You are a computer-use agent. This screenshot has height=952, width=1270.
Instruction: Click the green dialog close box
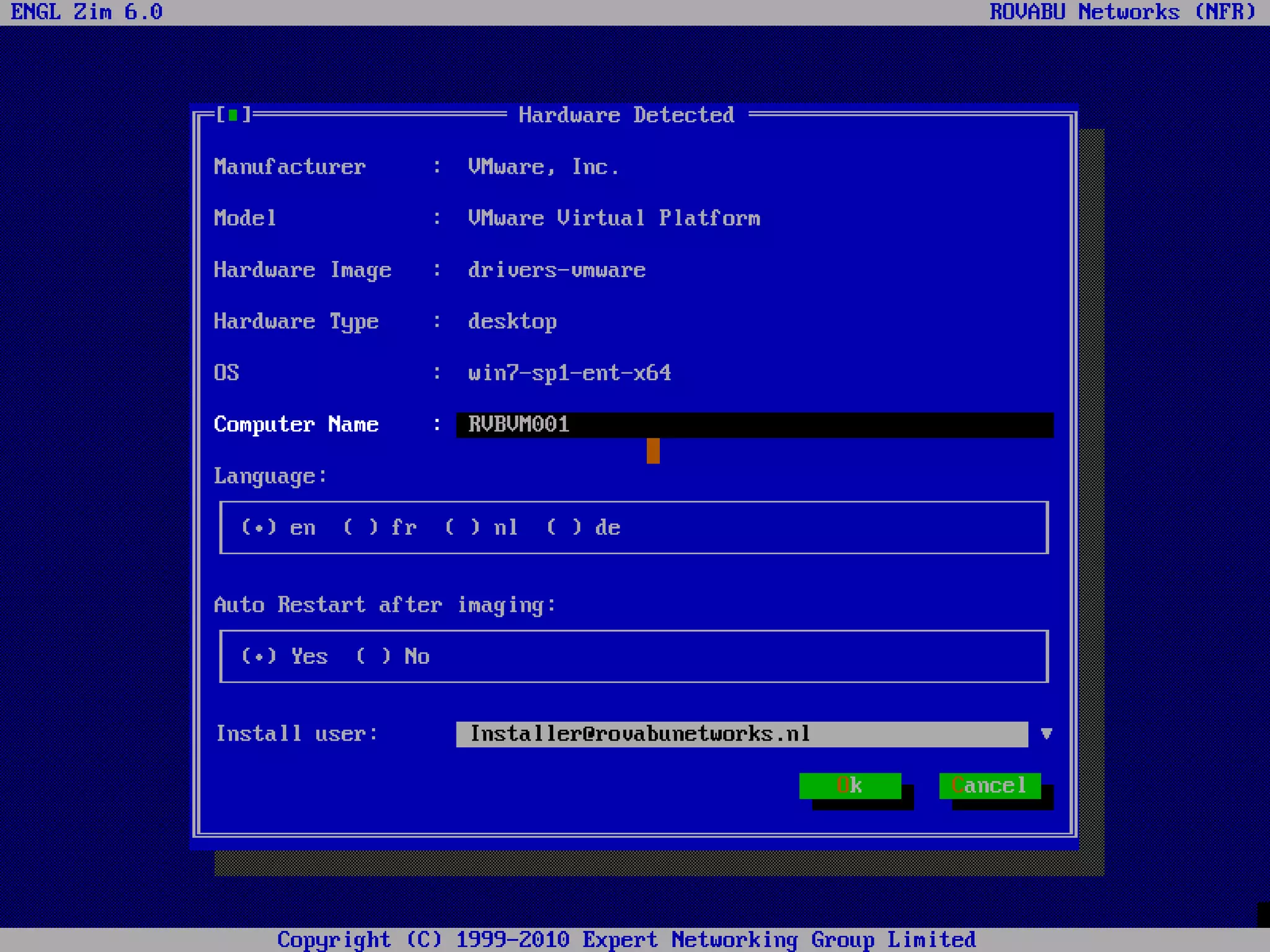pos(233,115)
